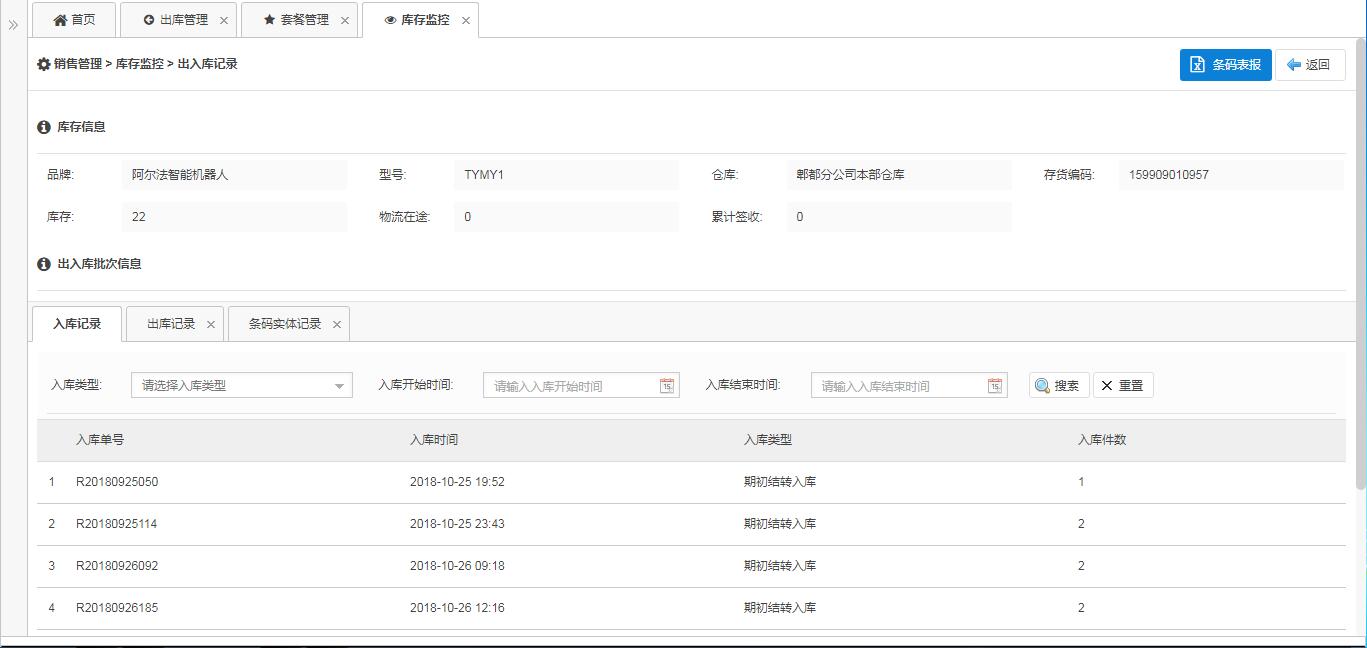
Task: Open the 入库类型 dropdown
Action: point(241,385)
